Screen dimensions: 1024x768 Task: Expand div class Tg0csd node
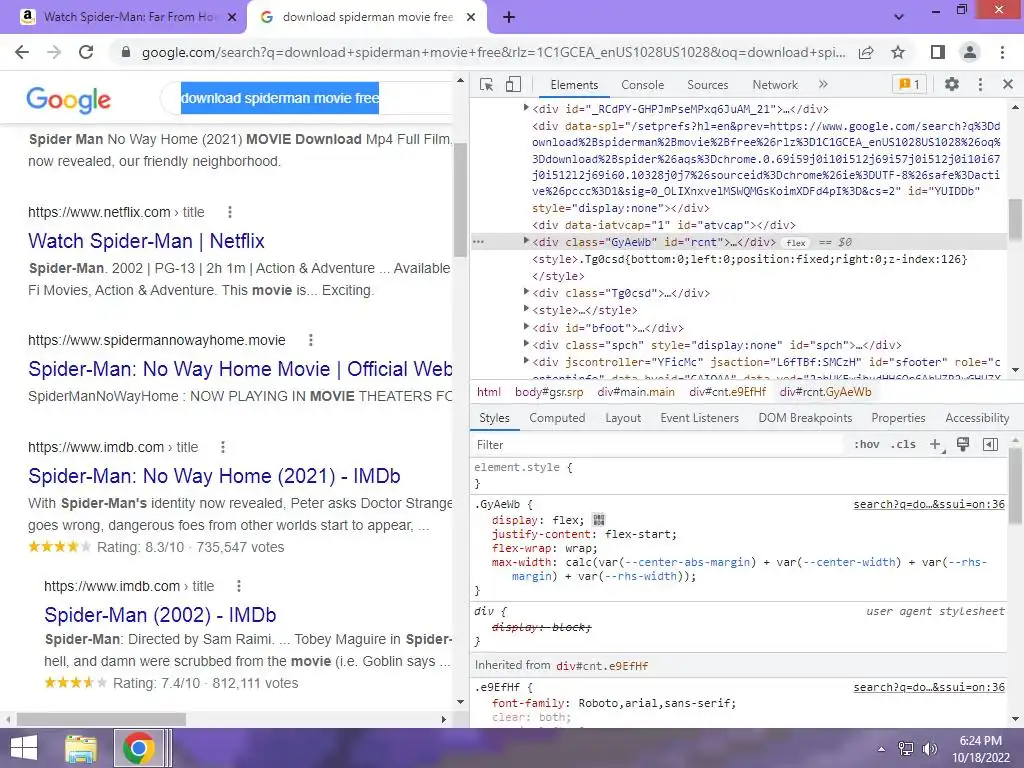(x=526, y=293)
